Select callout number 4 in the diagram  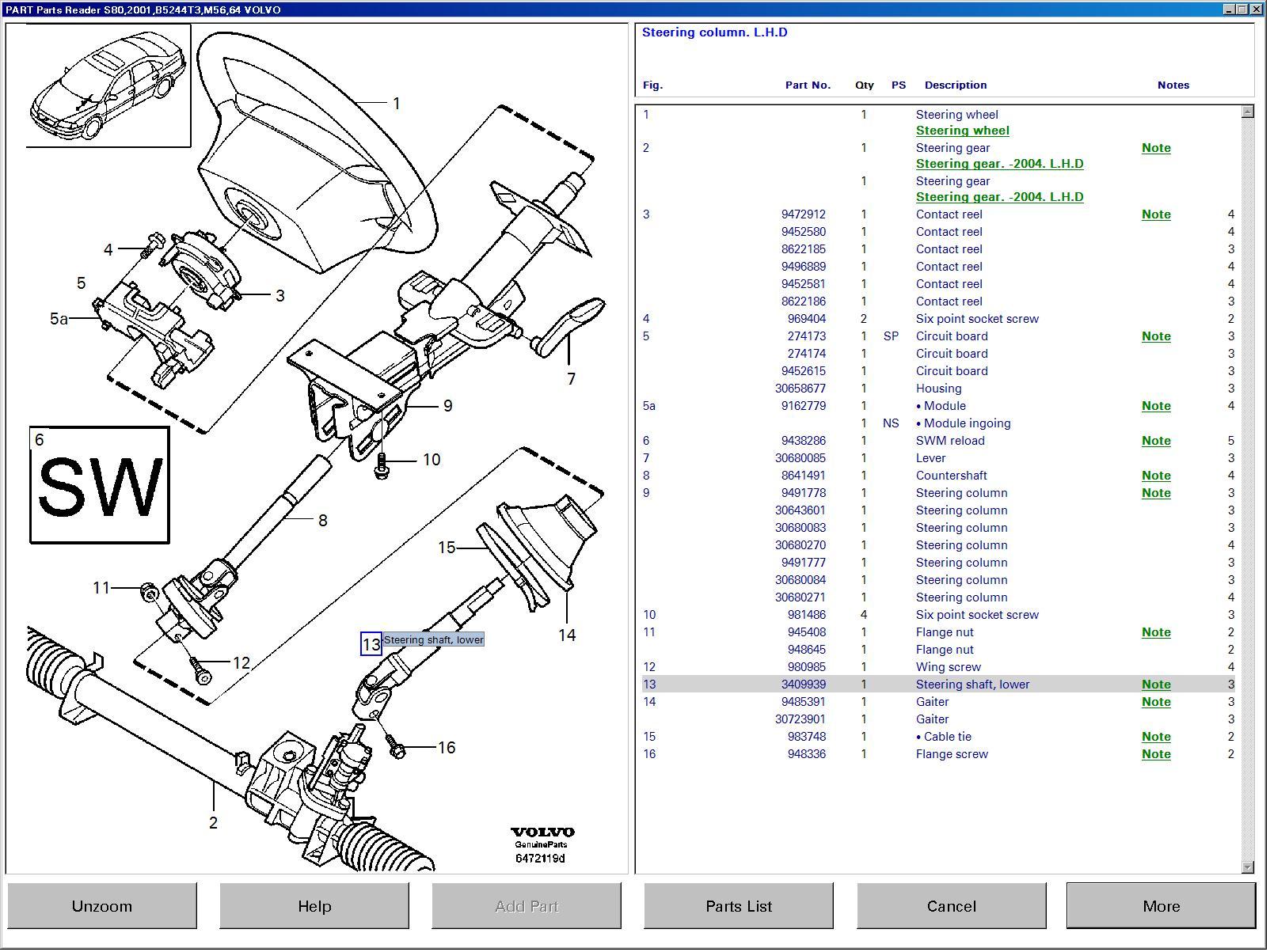108,250
